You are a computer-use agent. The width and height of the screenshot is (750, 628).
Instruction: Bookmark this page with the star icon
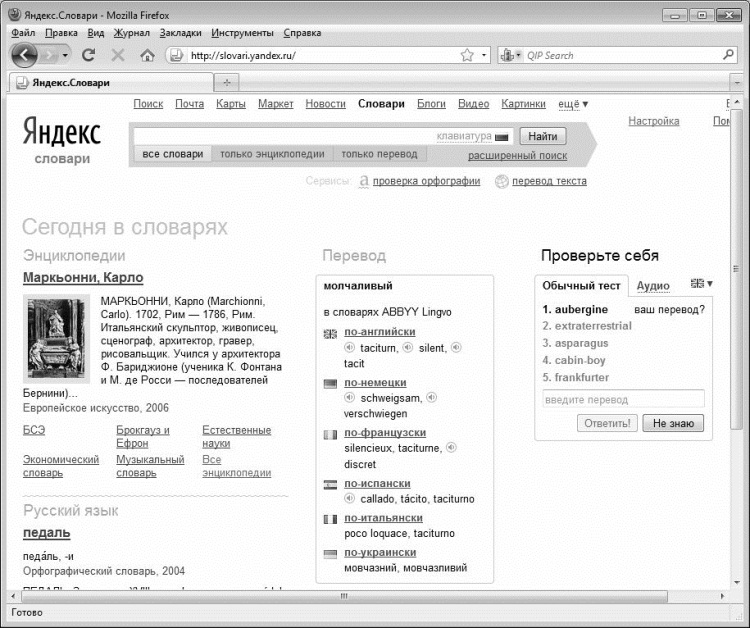pos(467,55)
